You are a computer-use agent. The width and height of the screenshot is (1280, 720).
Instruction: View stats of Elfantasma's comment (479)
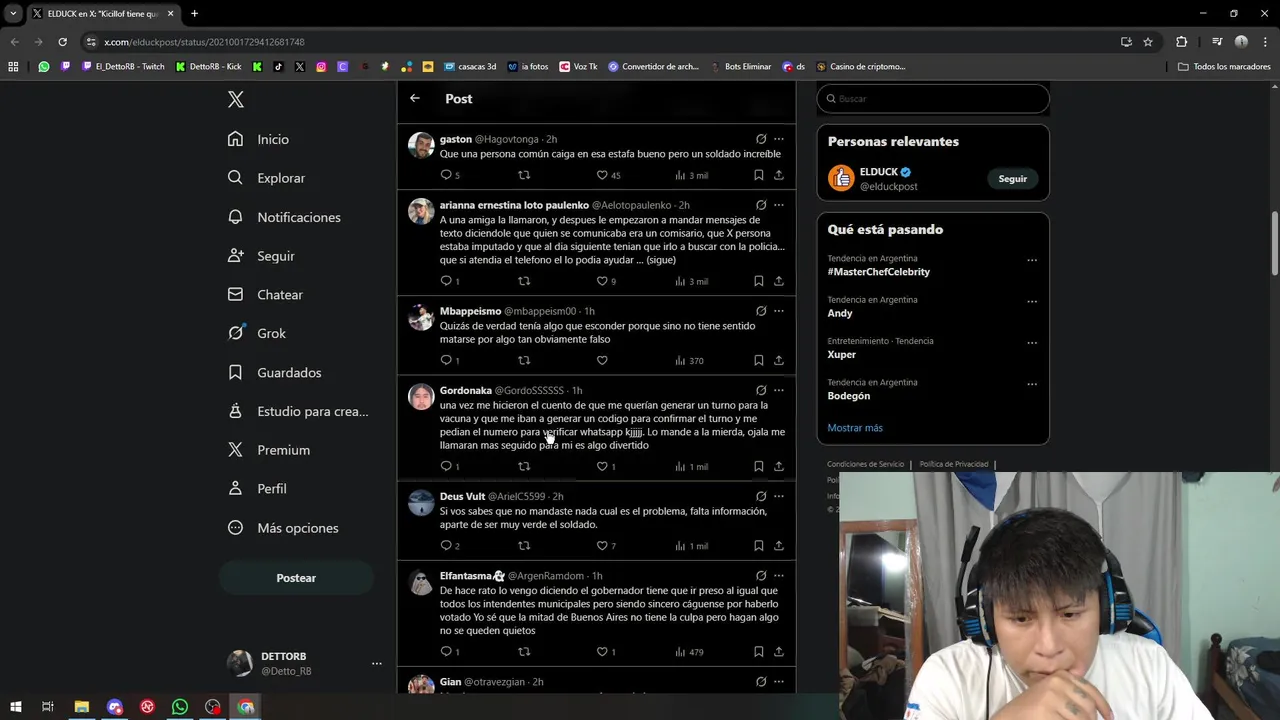(x=690, y=652)
